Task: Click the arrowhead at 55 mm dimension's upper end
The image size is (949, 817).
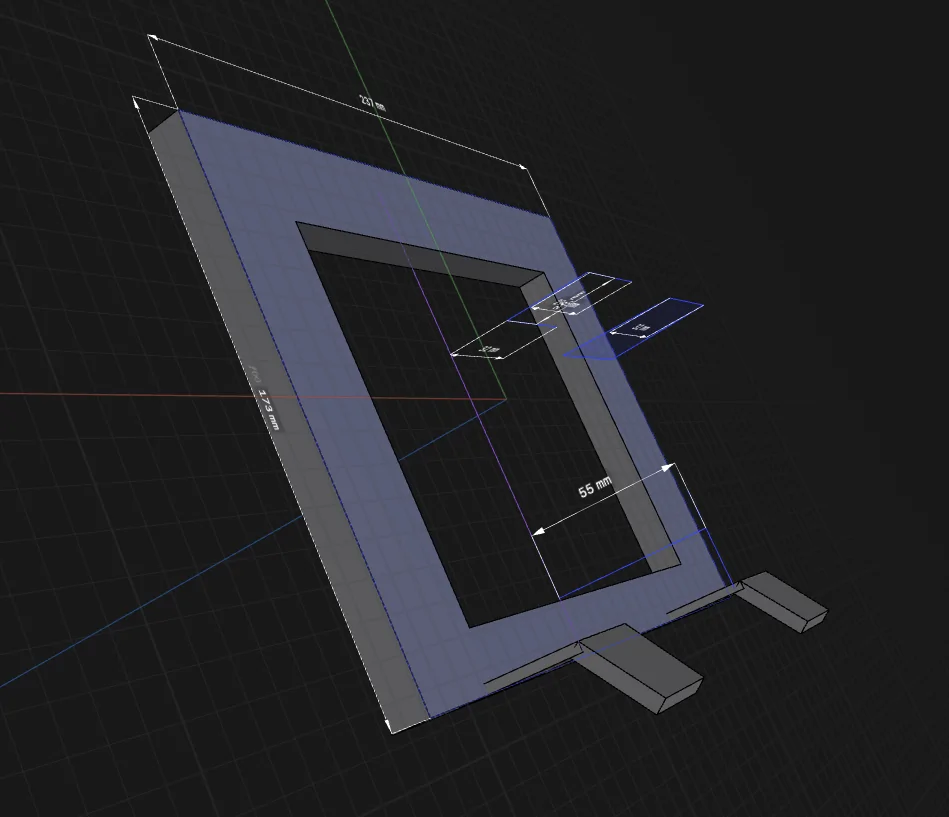Action: pos(667,467)
